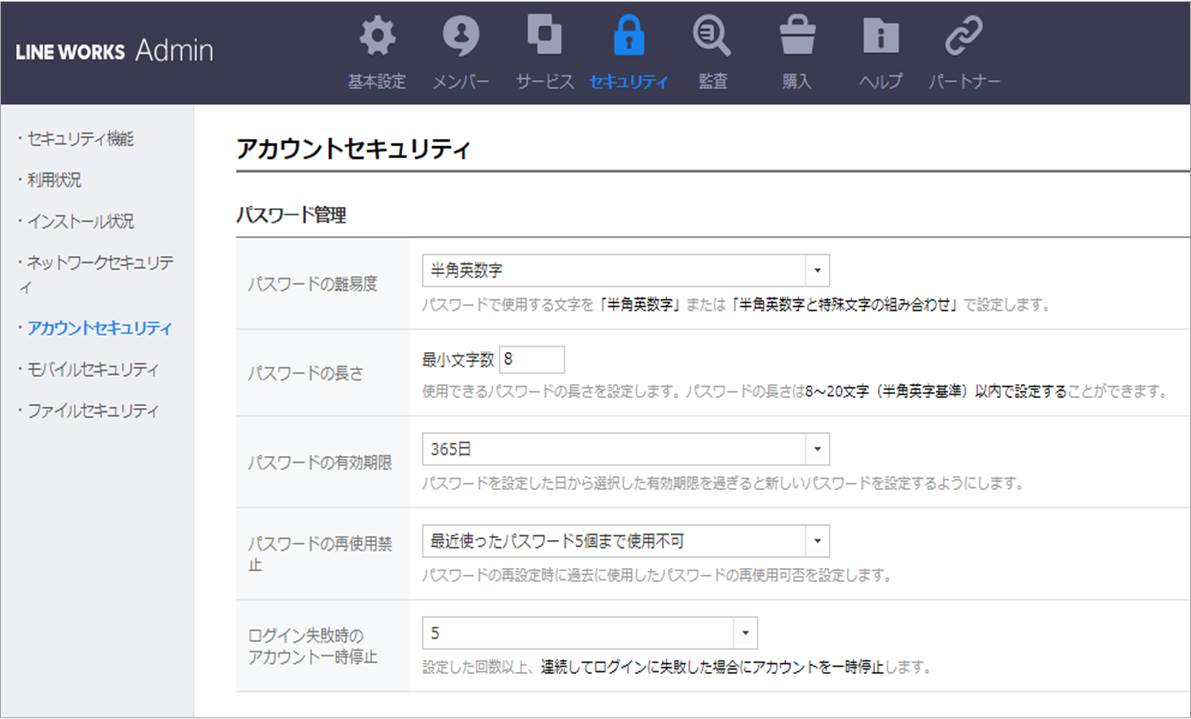
Task: Select モバイルセキュリティ in the sidebar
Action: (93, 369)
